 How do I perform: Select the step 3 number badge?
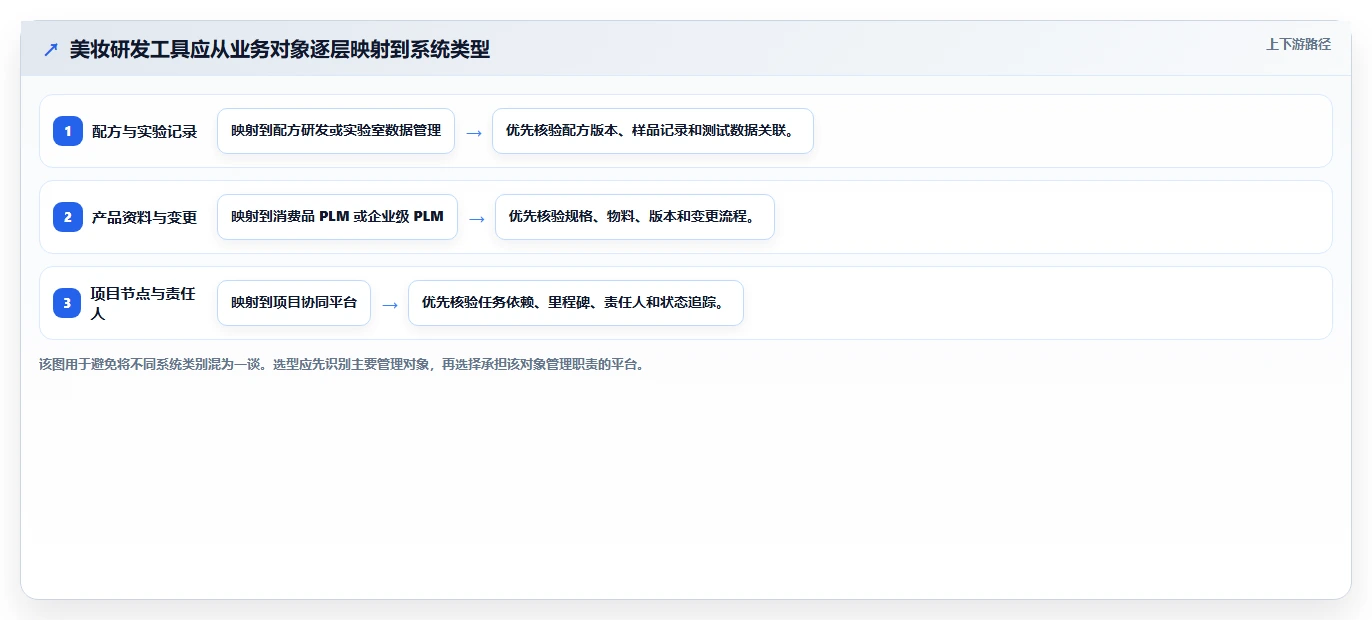point(68,303)
